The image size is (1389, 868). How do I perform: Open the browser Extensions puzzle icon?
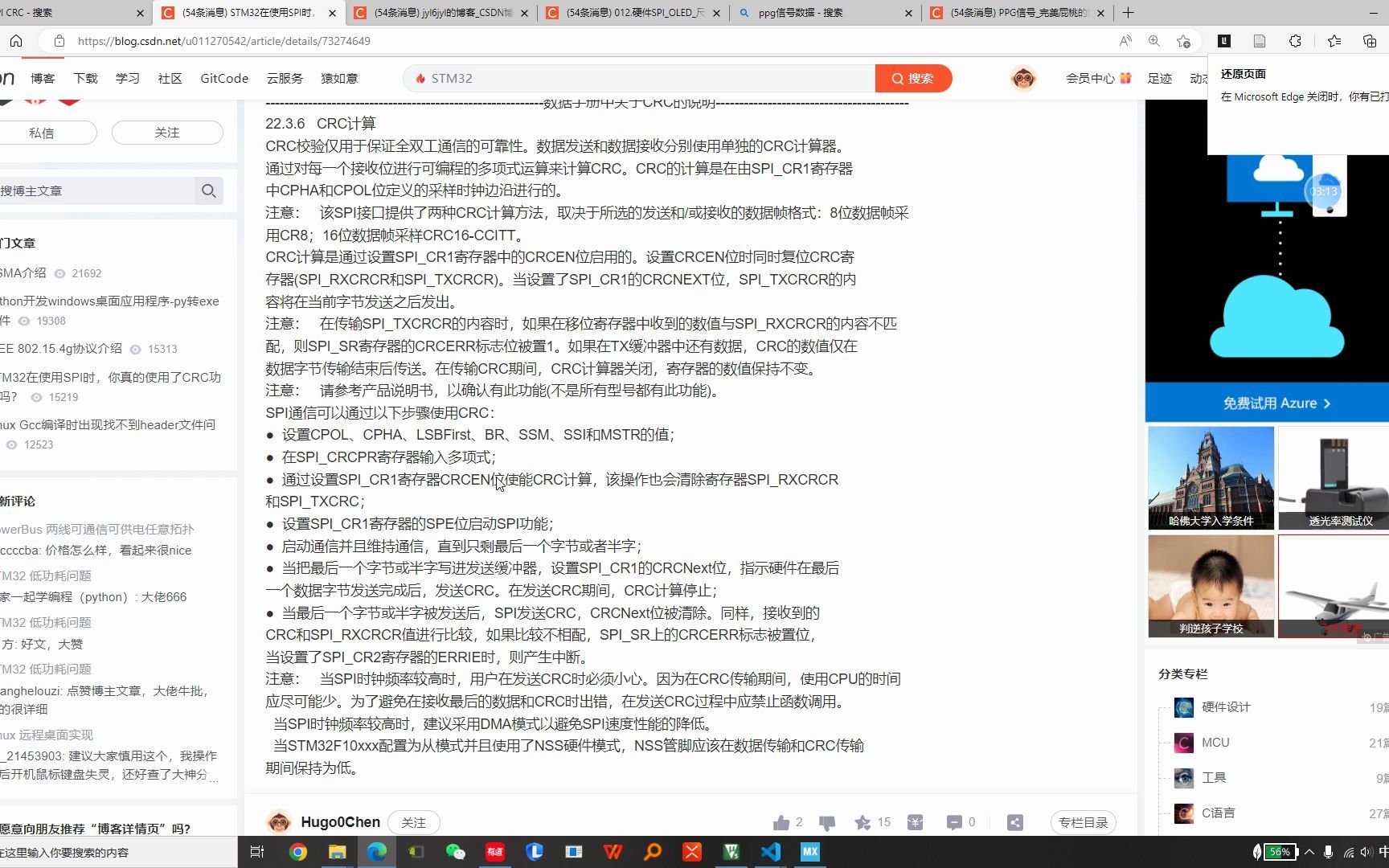1295,40
